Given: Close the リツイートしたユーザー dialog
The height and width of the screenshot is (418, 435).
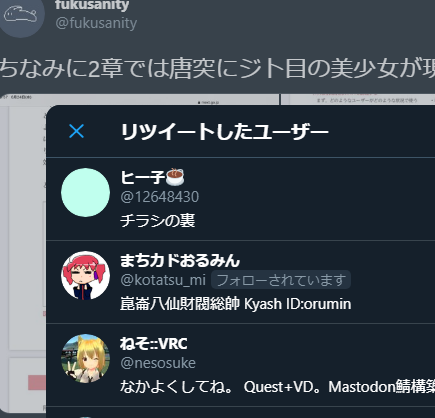Looking at the screenshot, I should [76, 131].
